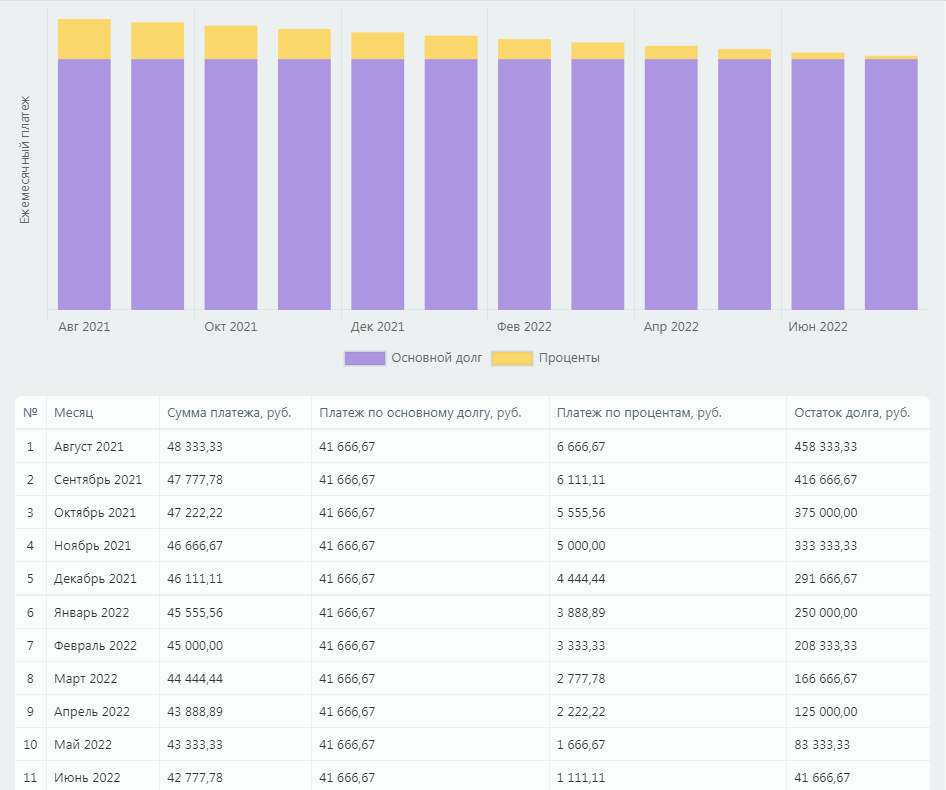Click remaining debt 416 666,67

(x=825, y=480)
